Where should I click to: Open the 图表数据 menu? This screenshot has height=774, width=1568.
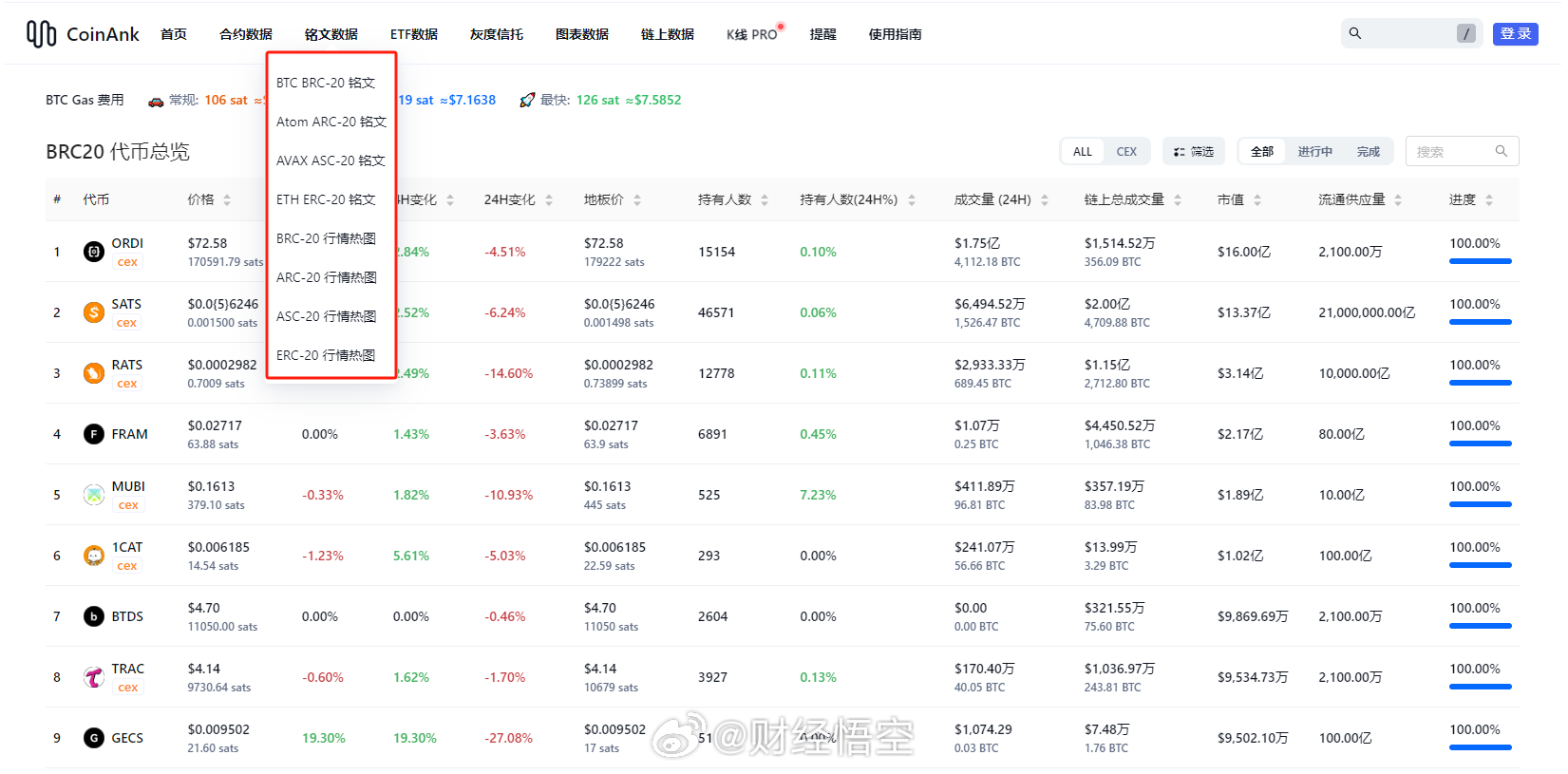582,34
